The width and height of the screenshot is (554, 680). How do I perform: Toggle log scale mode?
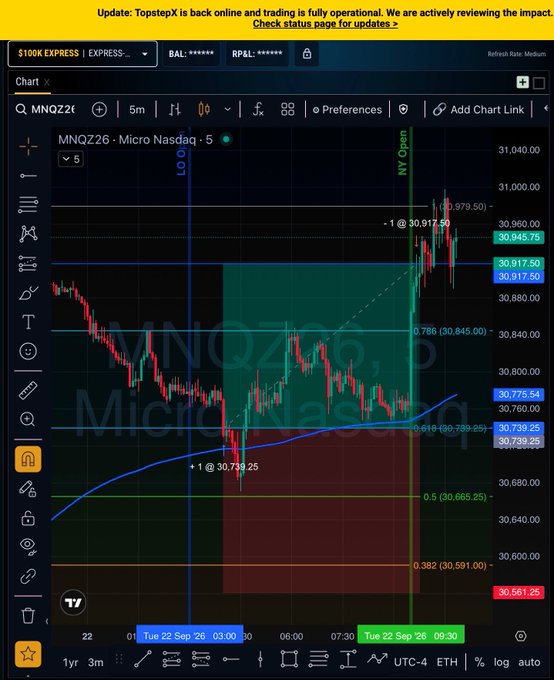[501, 662]
